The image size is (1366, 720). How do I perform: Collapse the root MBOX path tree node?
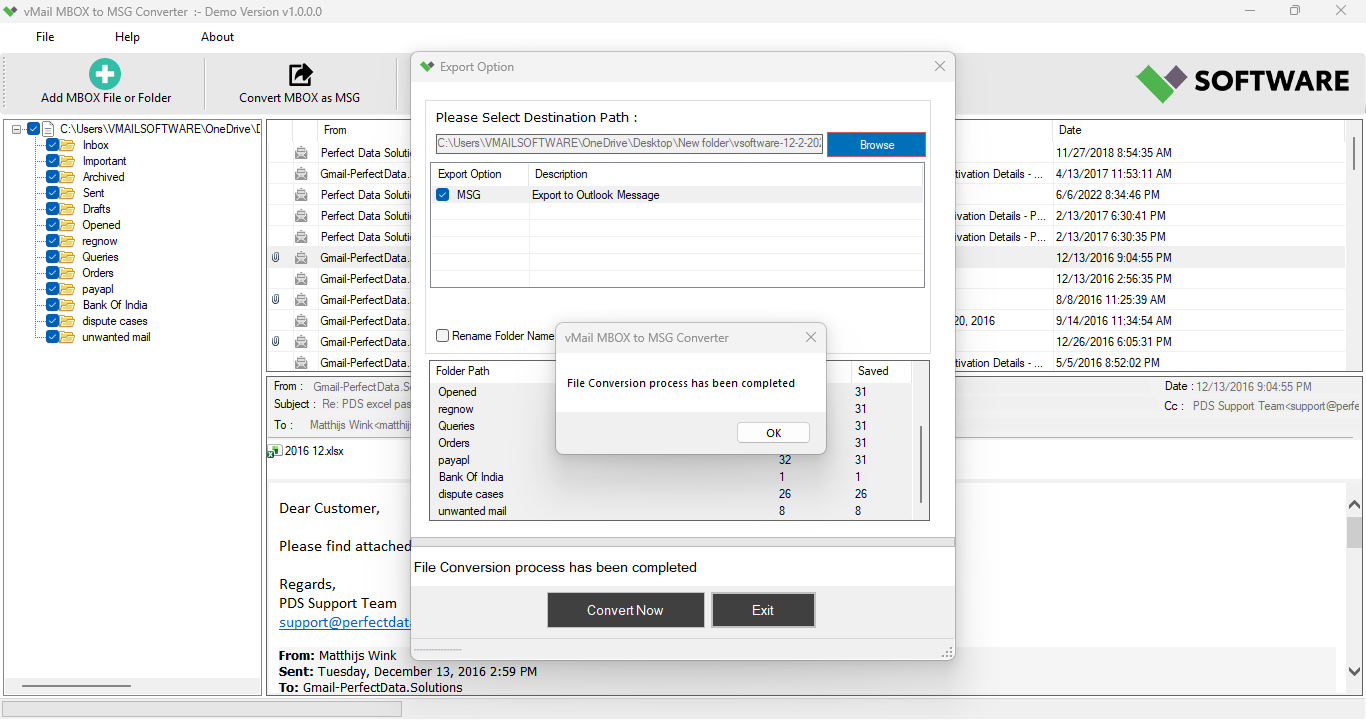[17, 129]
